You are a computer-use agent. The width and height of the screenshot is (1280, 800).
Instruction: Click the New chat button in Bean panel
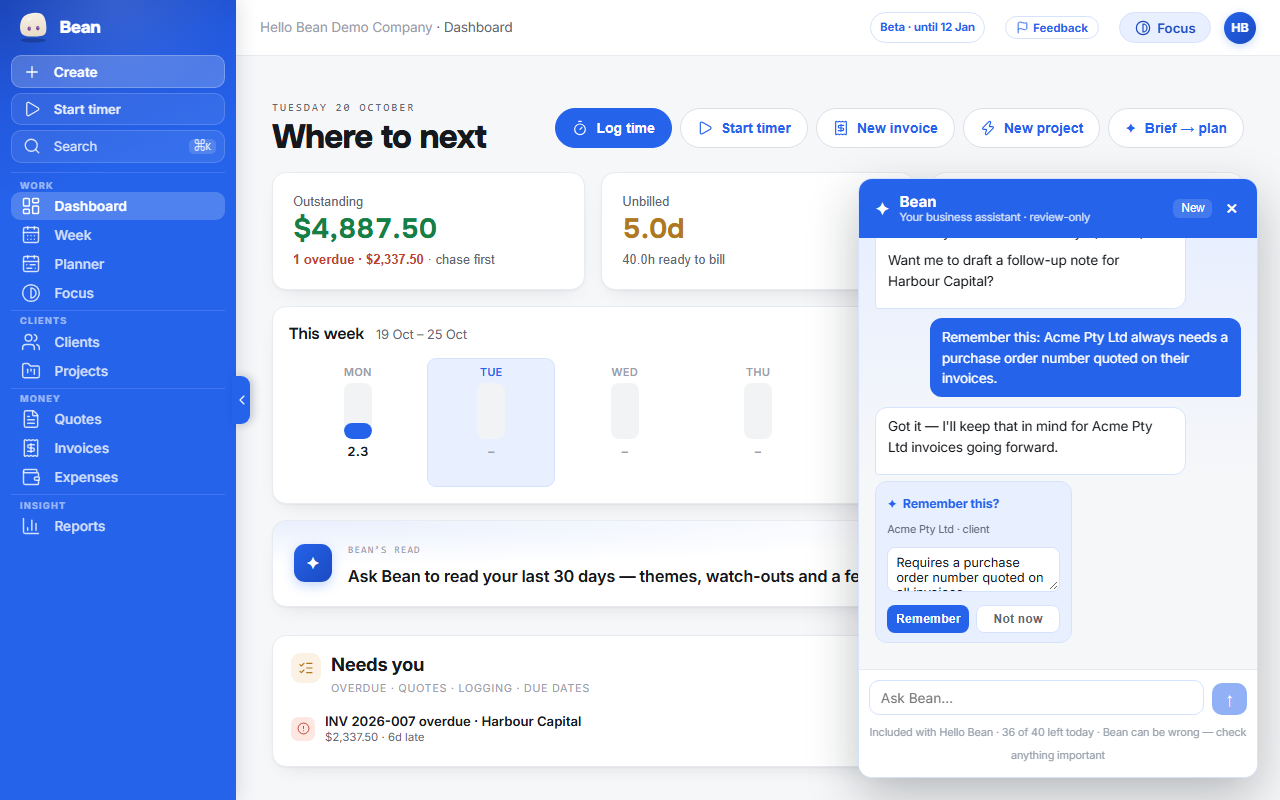coord(1192,208)
